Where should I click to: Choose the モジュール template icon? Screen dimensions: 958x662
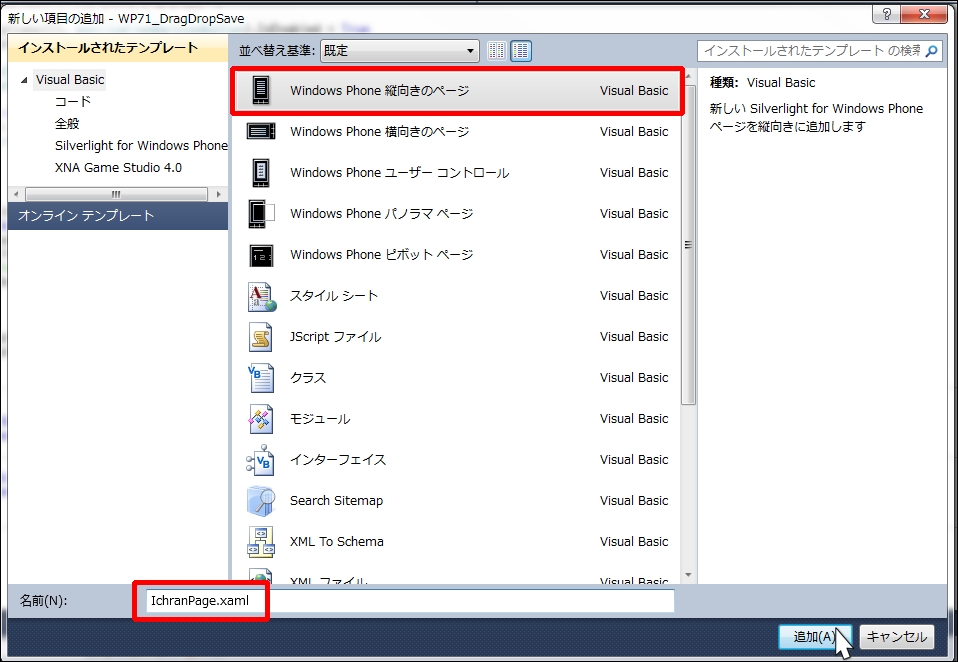[261, 419]
